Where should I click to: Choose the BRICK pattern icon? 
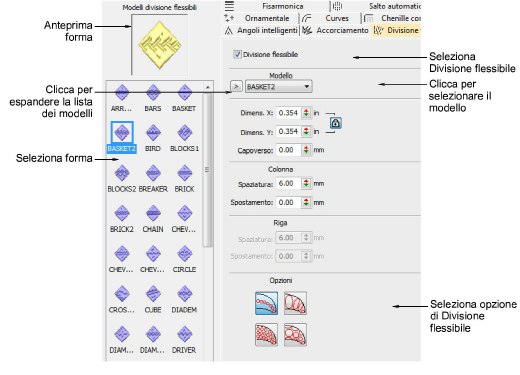click(x=184, y=173)
